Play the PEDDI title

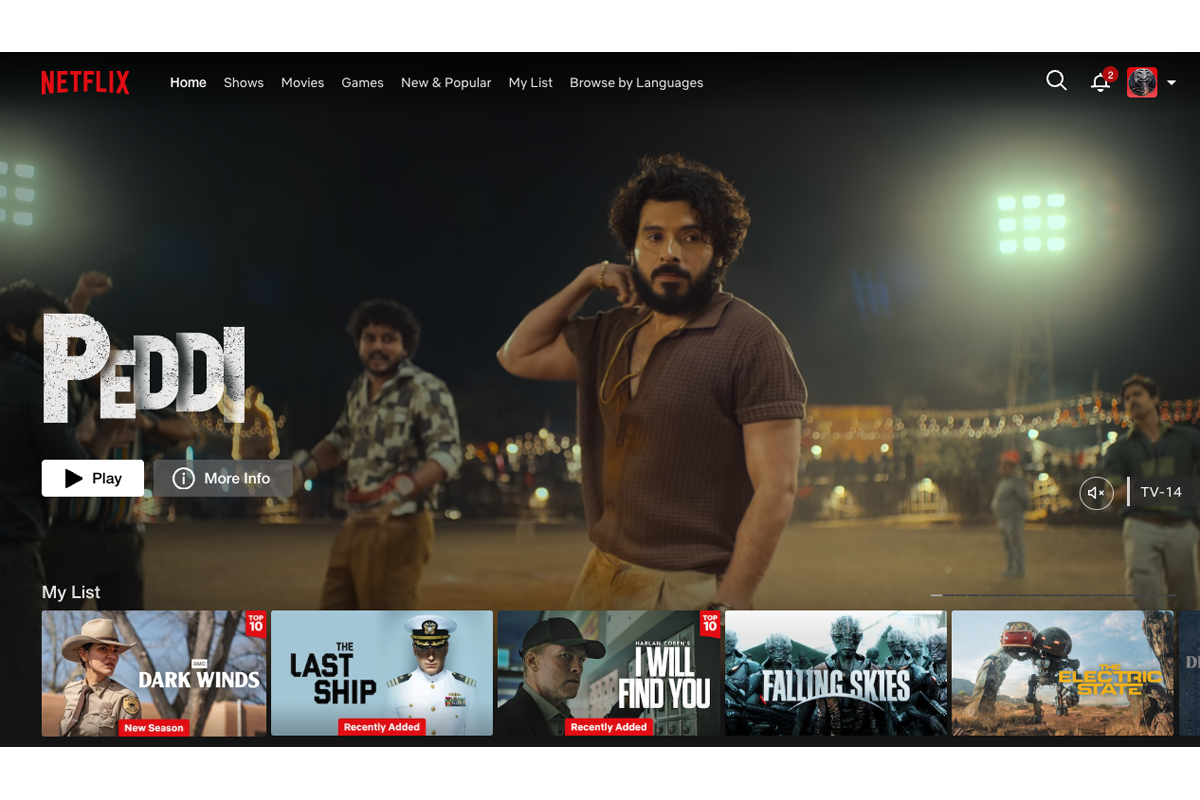(x=93, y=479)
